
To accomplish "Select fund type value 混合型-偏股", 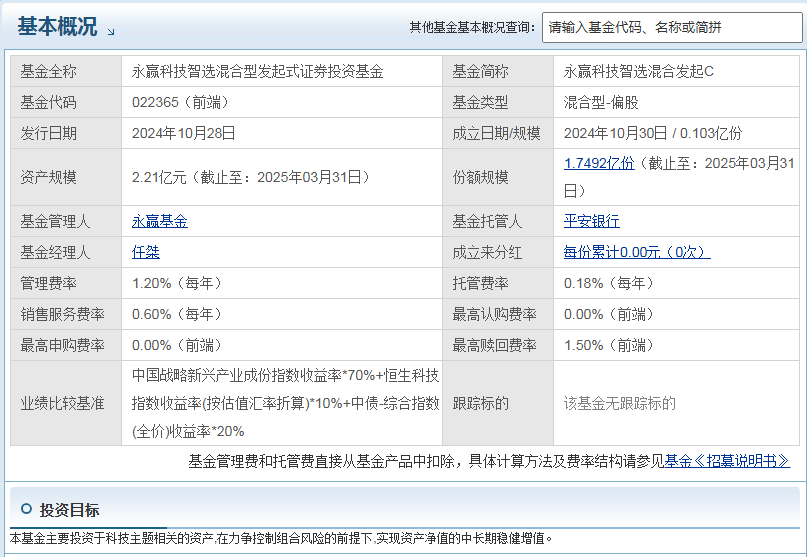I will 601,102.
